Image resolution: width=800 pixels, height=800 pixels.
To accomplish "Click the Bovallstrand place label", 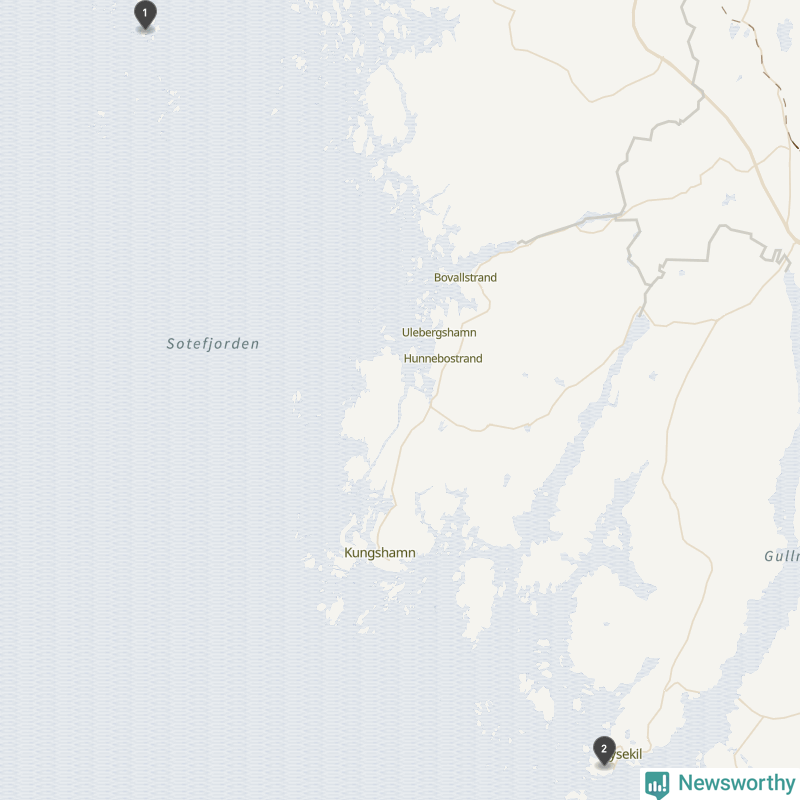I will click(465, 278).
